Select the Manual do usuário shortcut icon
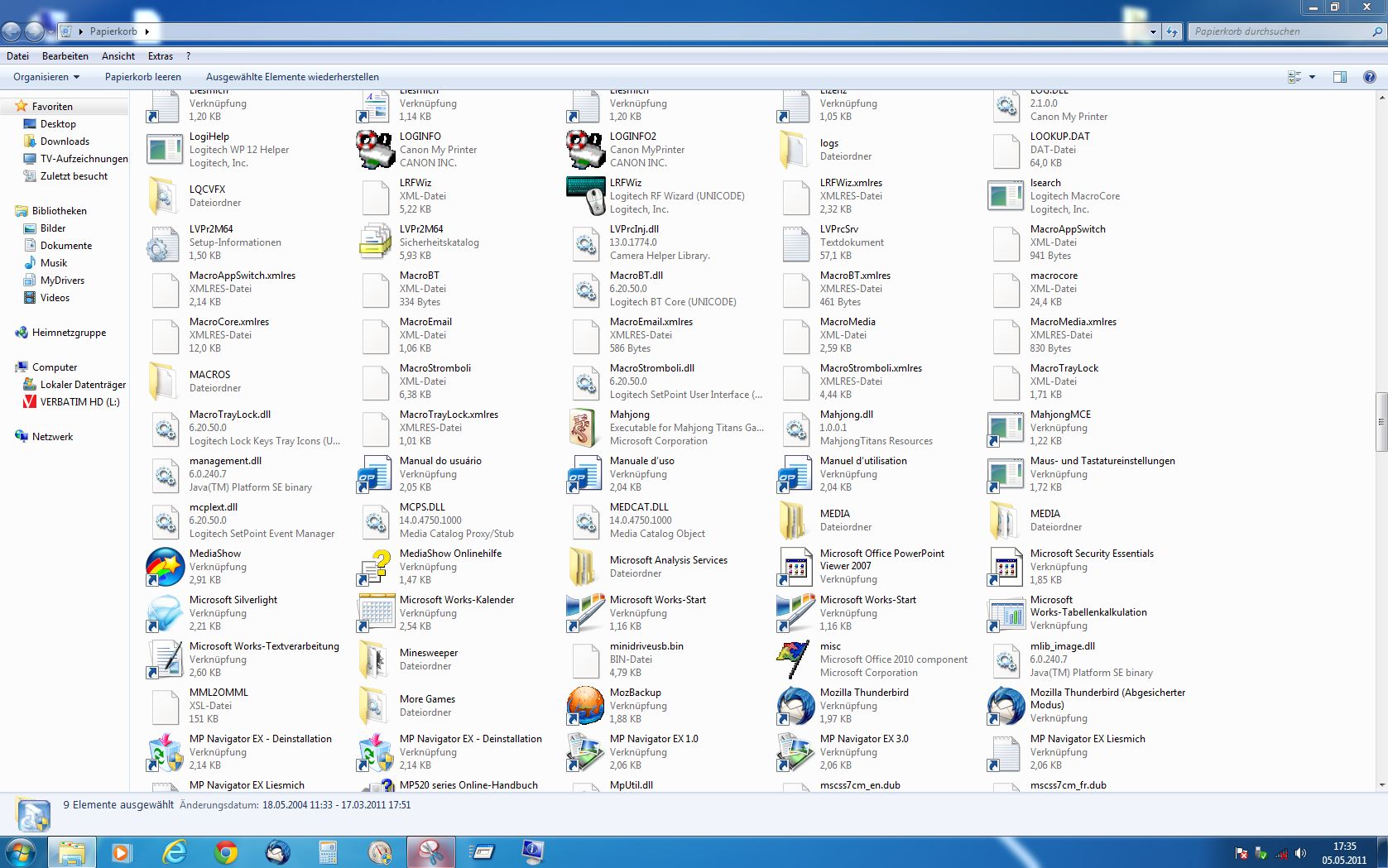Image resolution: width=1388 pixels, height=868 pixels. pos(375,474)
